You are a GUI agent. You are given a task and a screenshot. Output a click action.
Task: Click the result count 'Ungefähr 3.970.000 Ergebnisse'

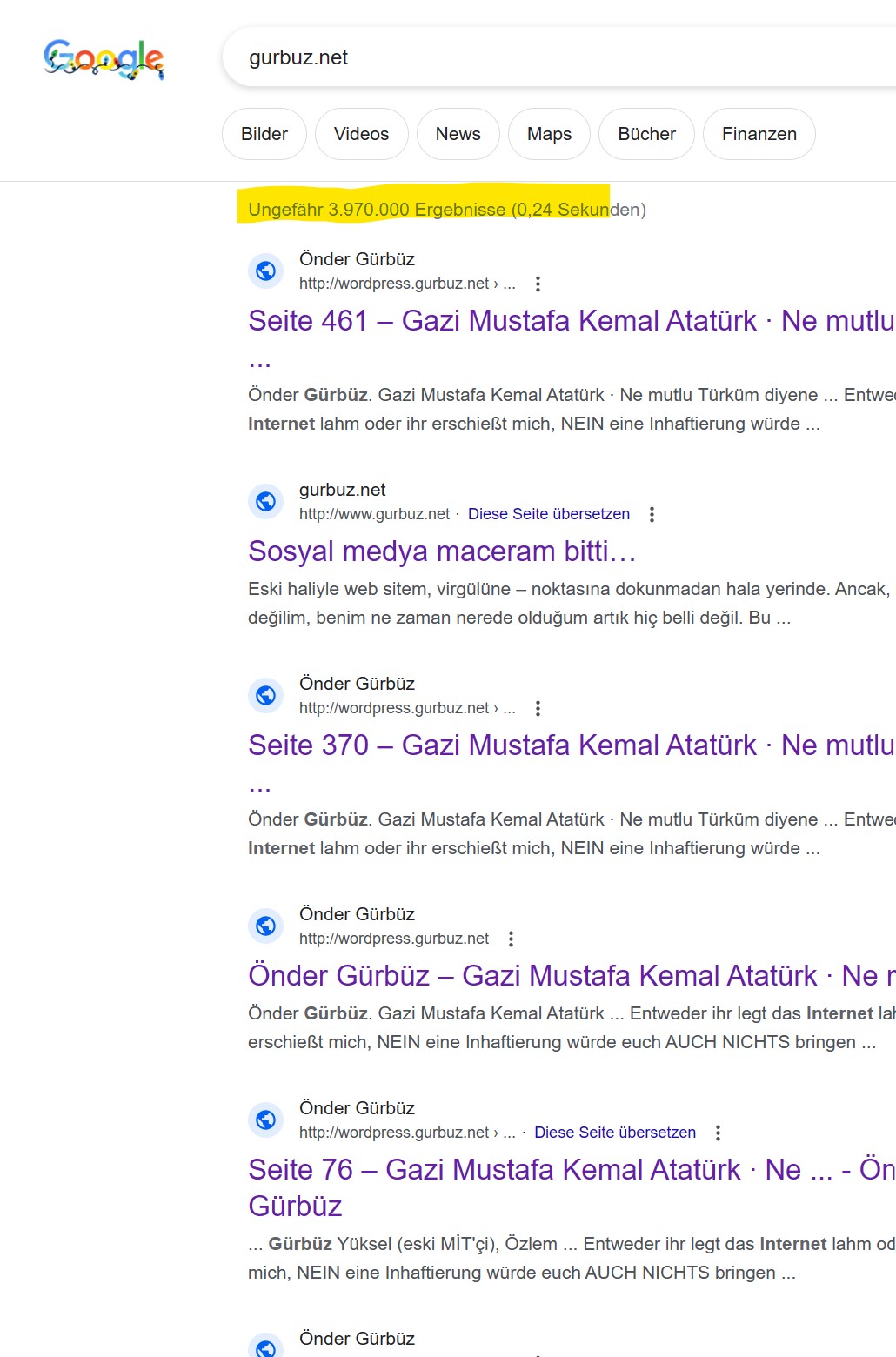(377, 210)
